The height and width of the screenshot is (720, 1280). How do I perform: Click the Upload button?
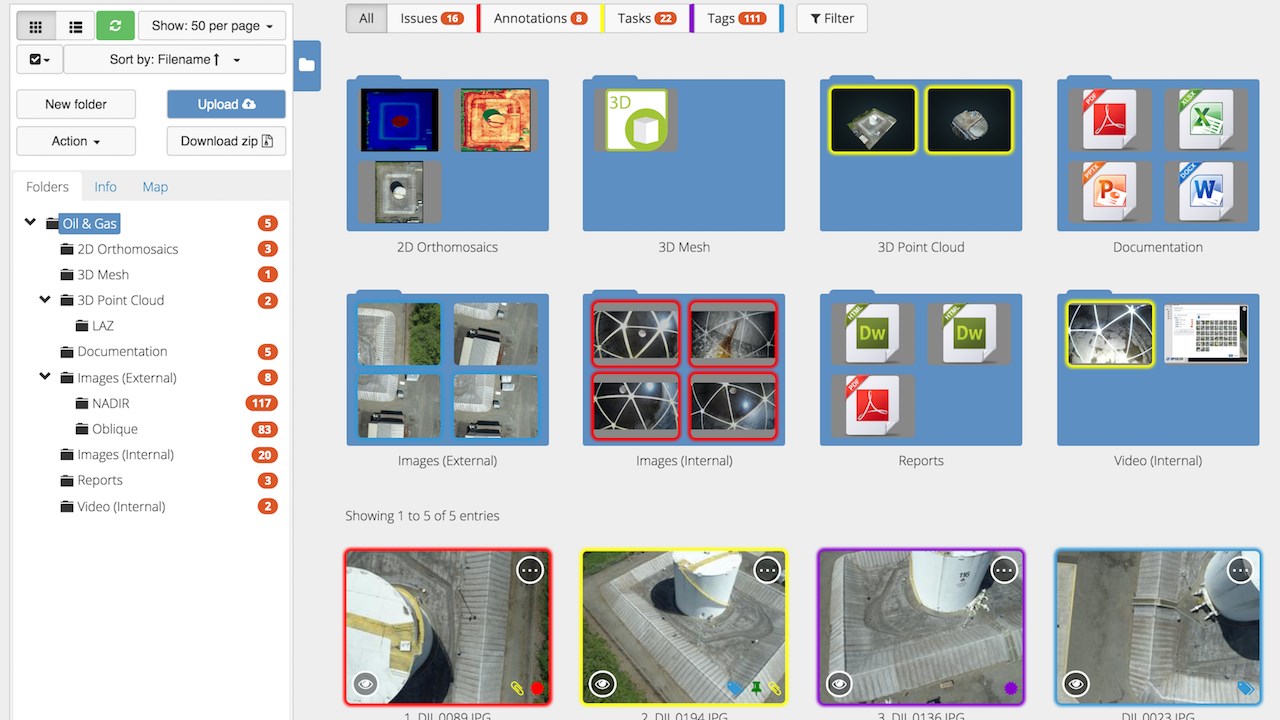(x=226, y=104)
